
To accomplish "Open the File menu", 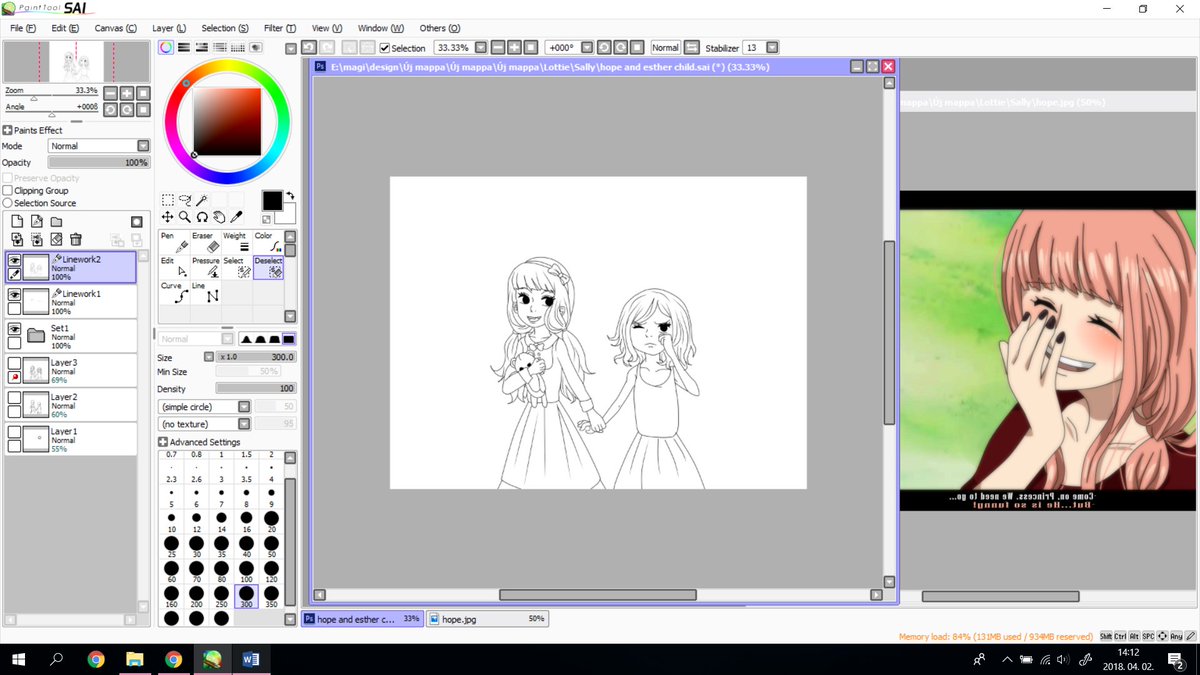I will (x=23, y=28).
